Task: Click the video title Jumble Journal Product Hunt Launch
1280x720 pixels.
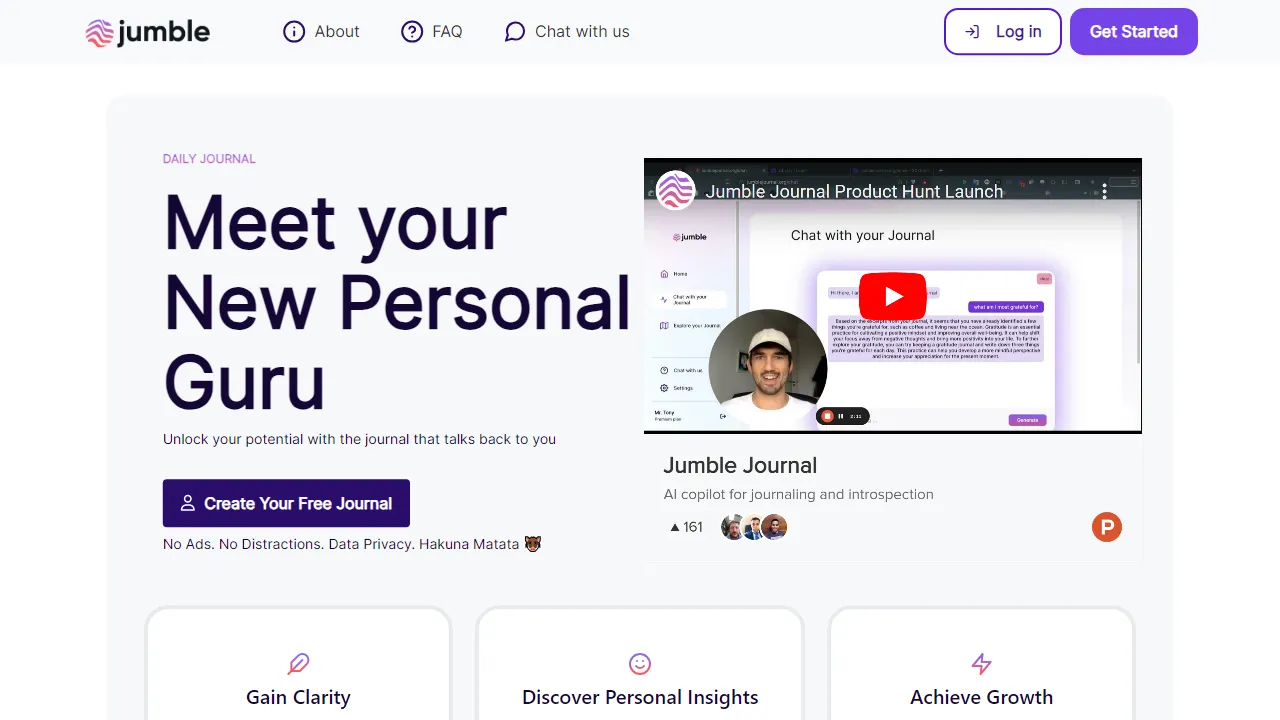Action: tap(854, 191)
